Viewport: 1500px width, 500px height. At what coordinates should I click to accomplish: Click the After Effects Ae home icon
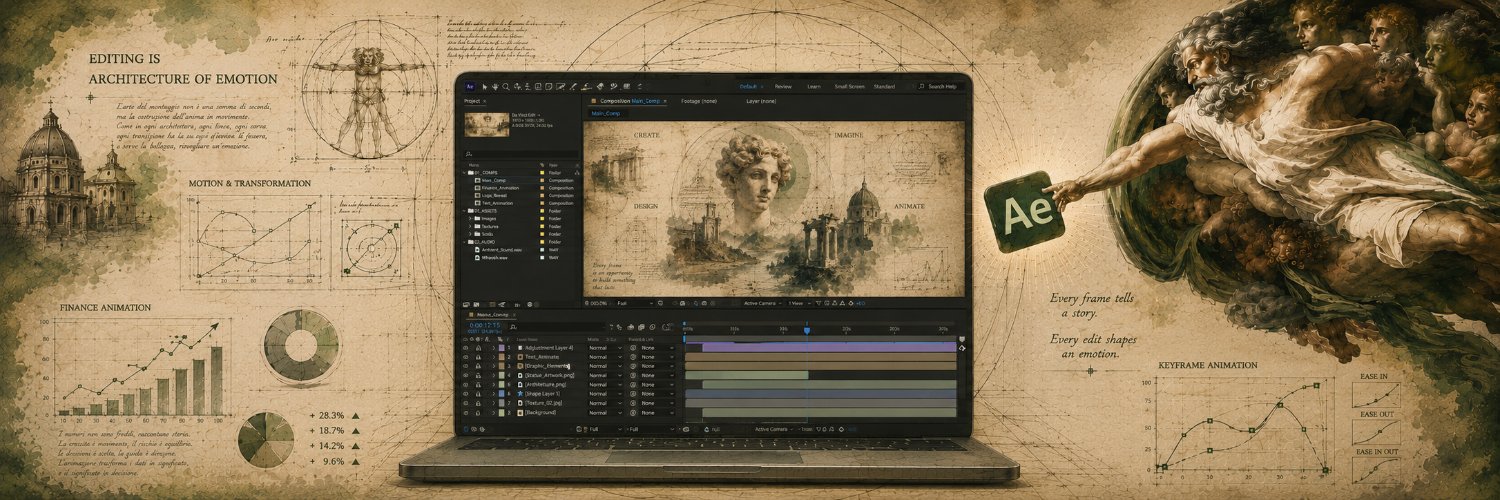point(470,87)
